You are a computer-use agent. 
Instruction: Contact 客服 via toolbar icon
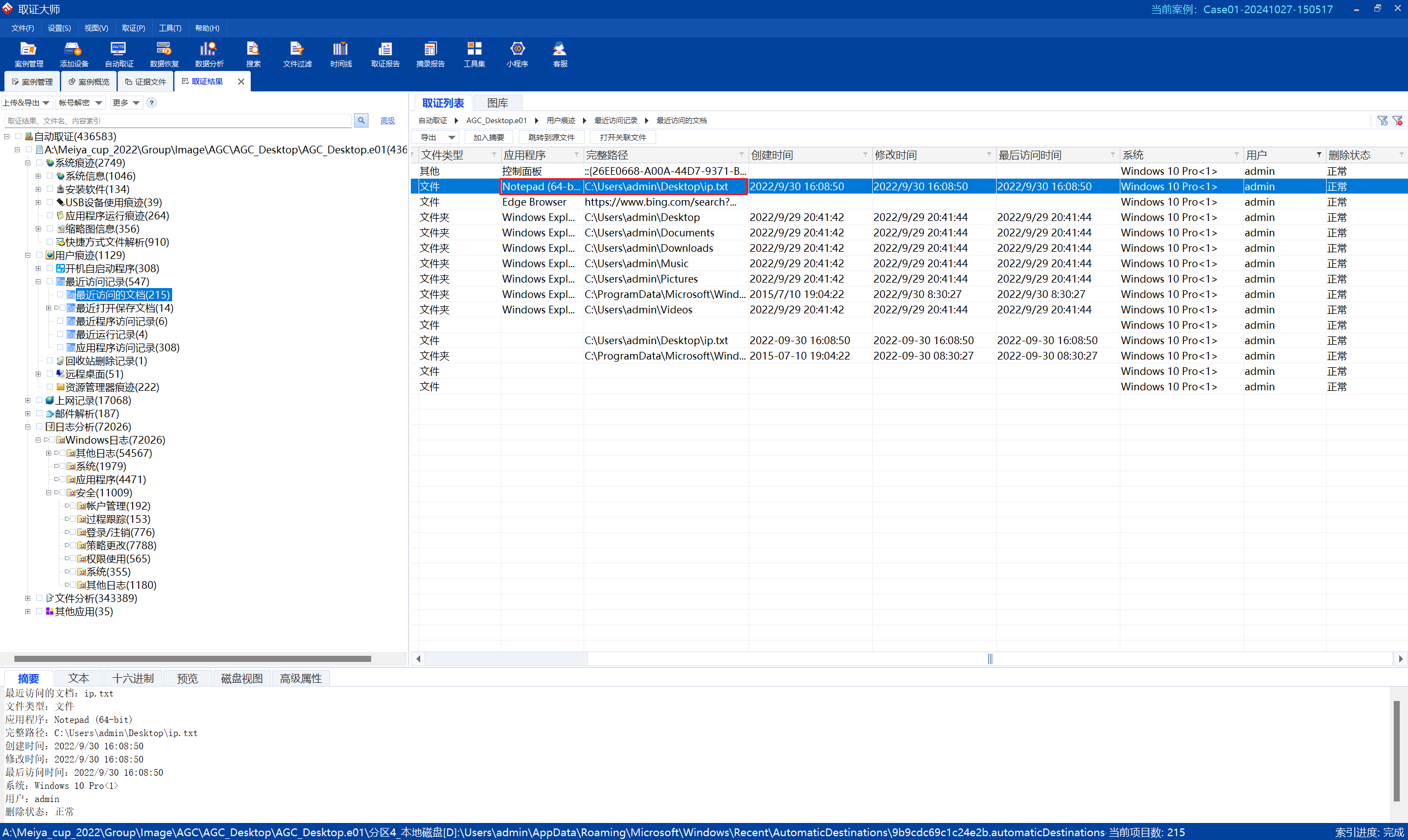click(x=560, y=54)
